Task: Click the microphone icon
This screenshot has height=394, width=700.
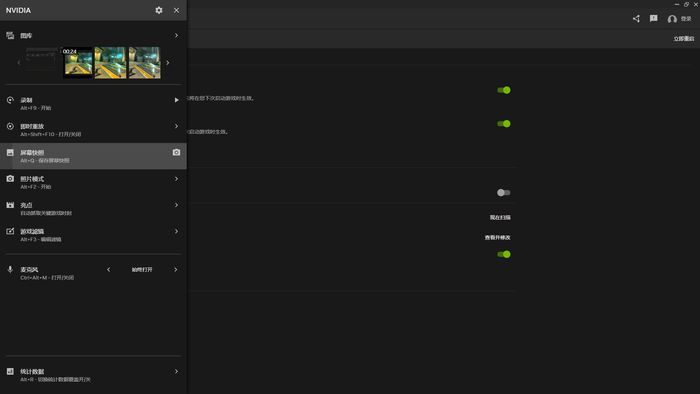Action: (10, 269)
